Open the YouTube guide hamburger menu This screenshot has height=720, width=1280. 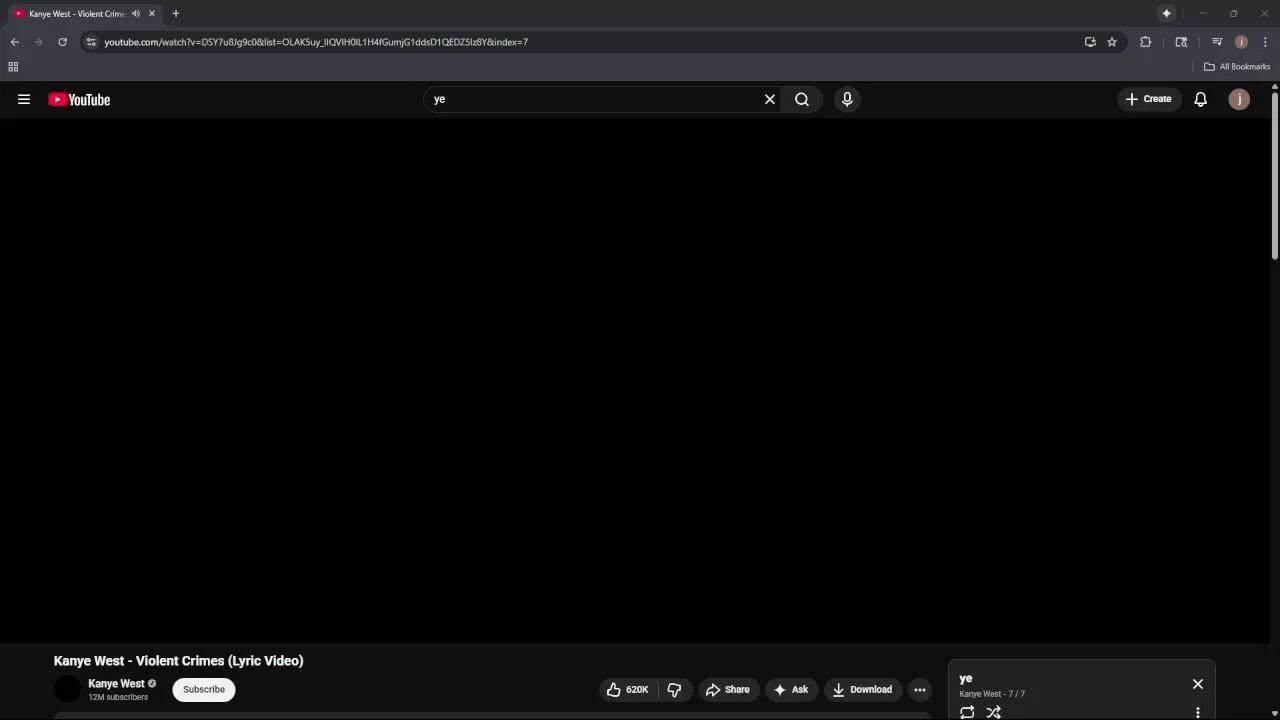[24, 99]
